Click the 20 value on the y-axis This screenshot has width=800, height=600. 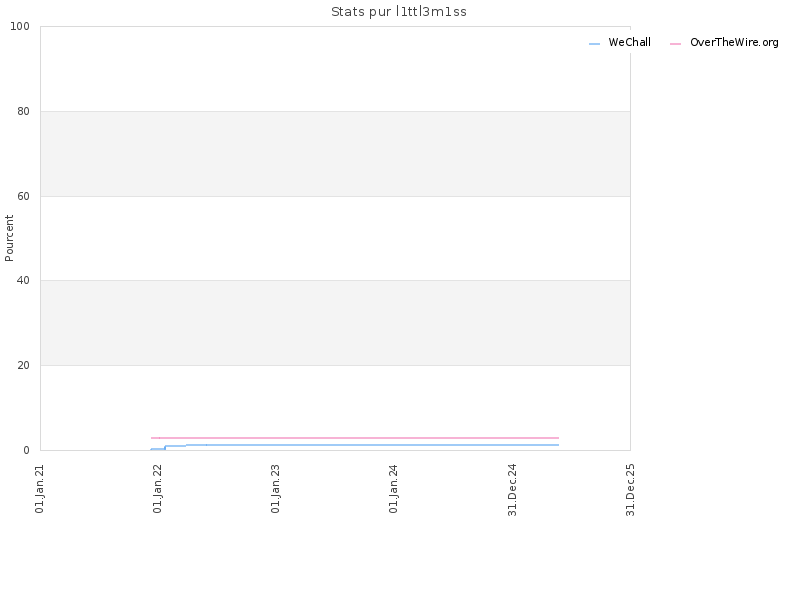[23, 365]
